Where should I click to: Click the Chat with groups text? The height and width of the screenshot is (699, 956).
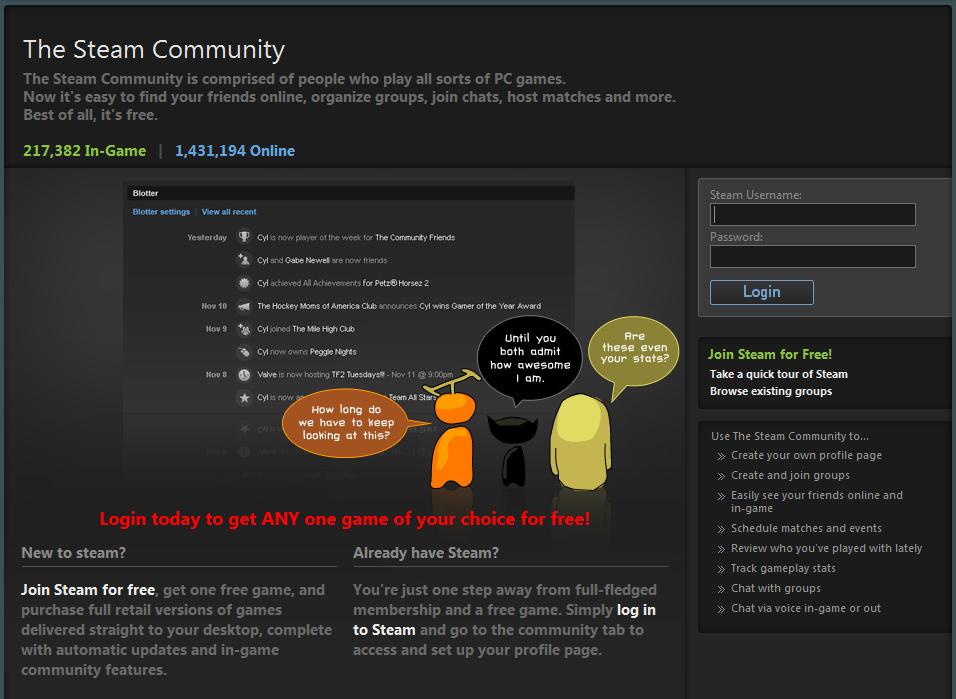click(x=776, y=588)
